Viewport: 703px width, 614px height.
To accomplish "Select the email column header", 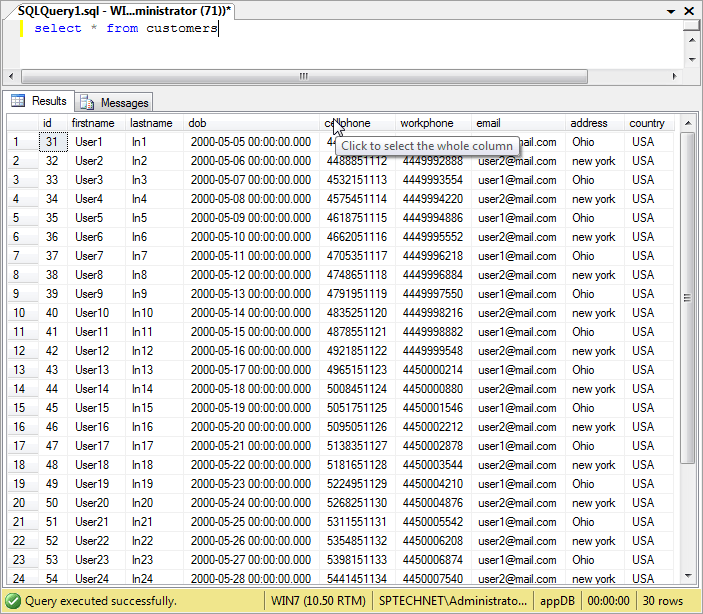I will click(x=518, y=123).
